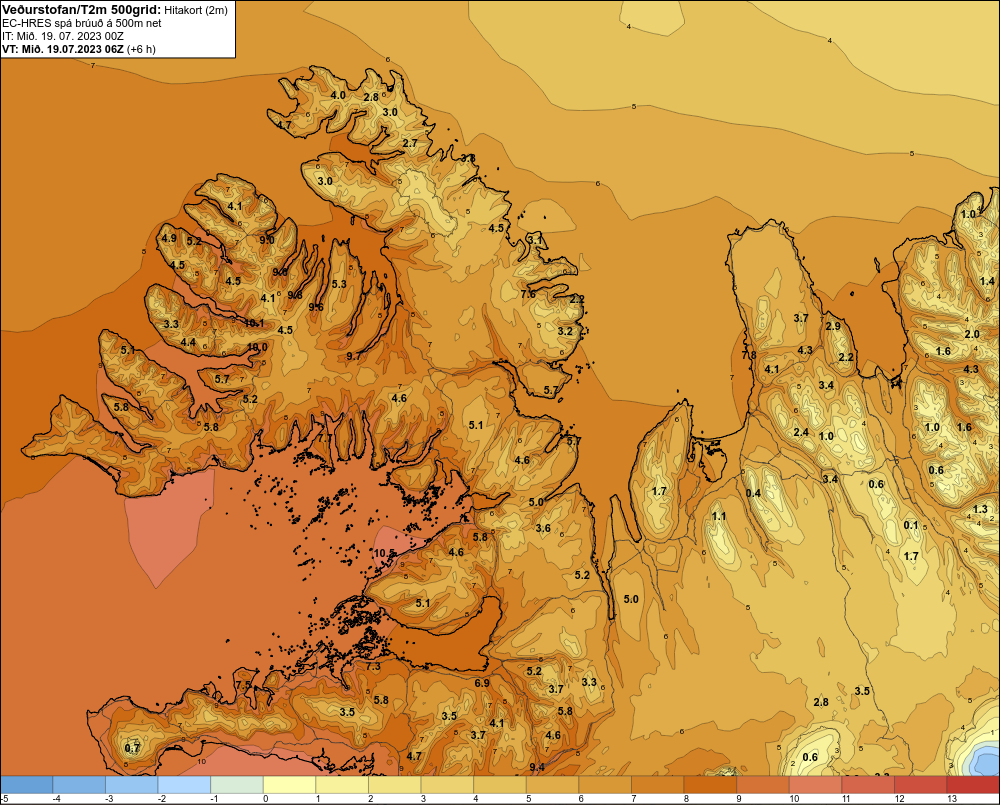
Task: Click the '4.0' temperature value
Action: (x=337, y=95)
